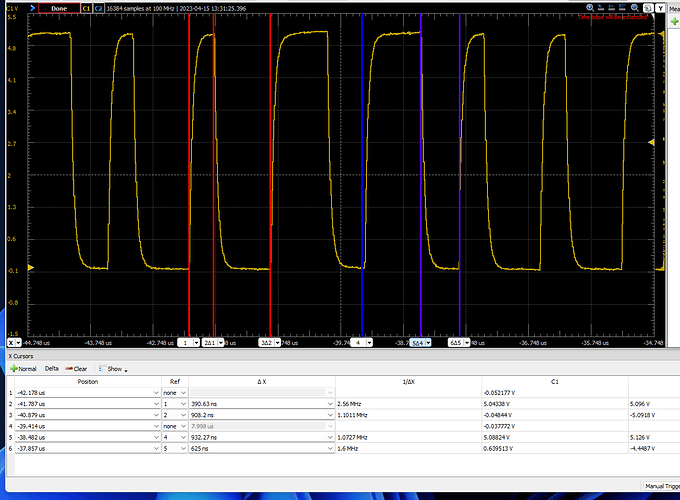The width and height of the screenshot is (680, 500).
Task: Click ΔX field 625 ns
Action: [262, 448]
